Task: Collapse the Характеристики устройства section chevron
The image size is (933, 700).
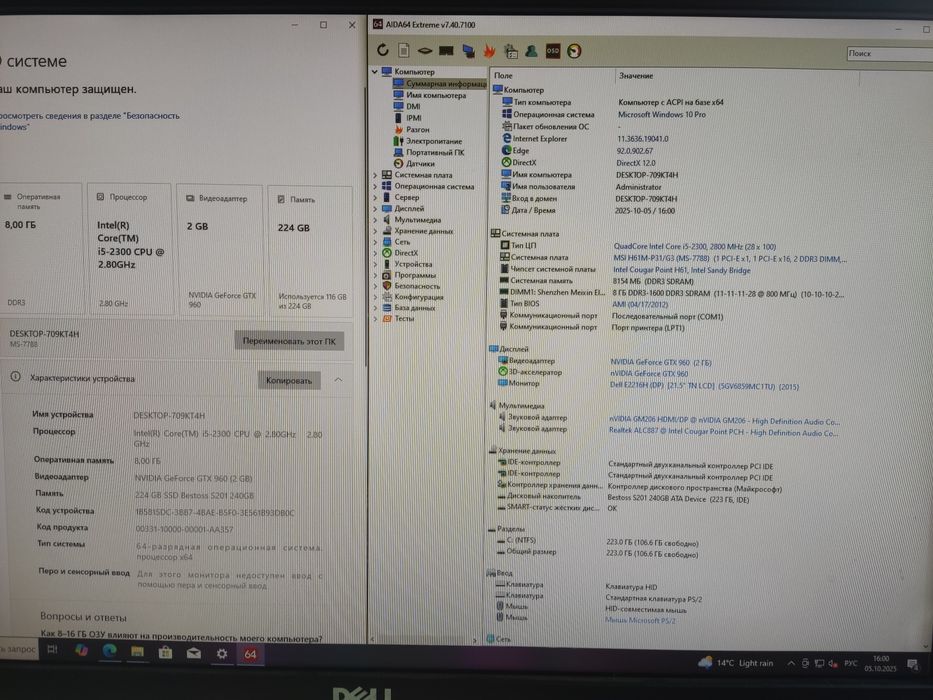Action: [x=338, y=380]
